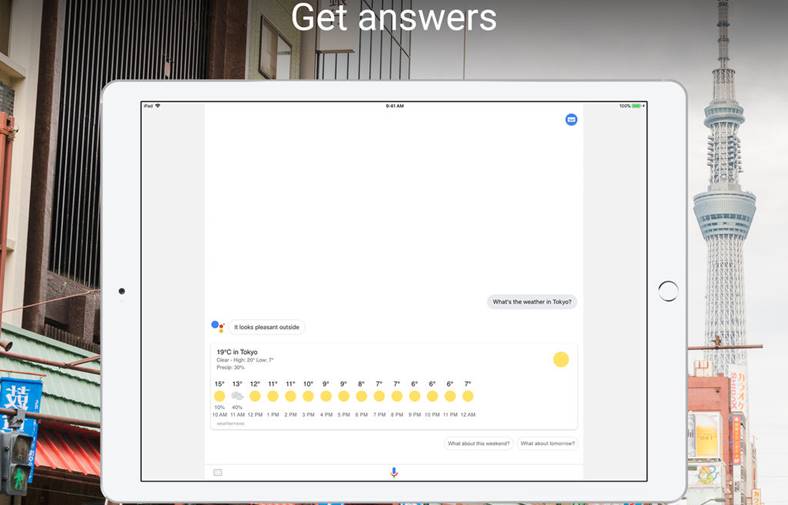Click the sun icon for 10 PM
The height and width of the screenshot is (505, 788).
coord(432,396)
